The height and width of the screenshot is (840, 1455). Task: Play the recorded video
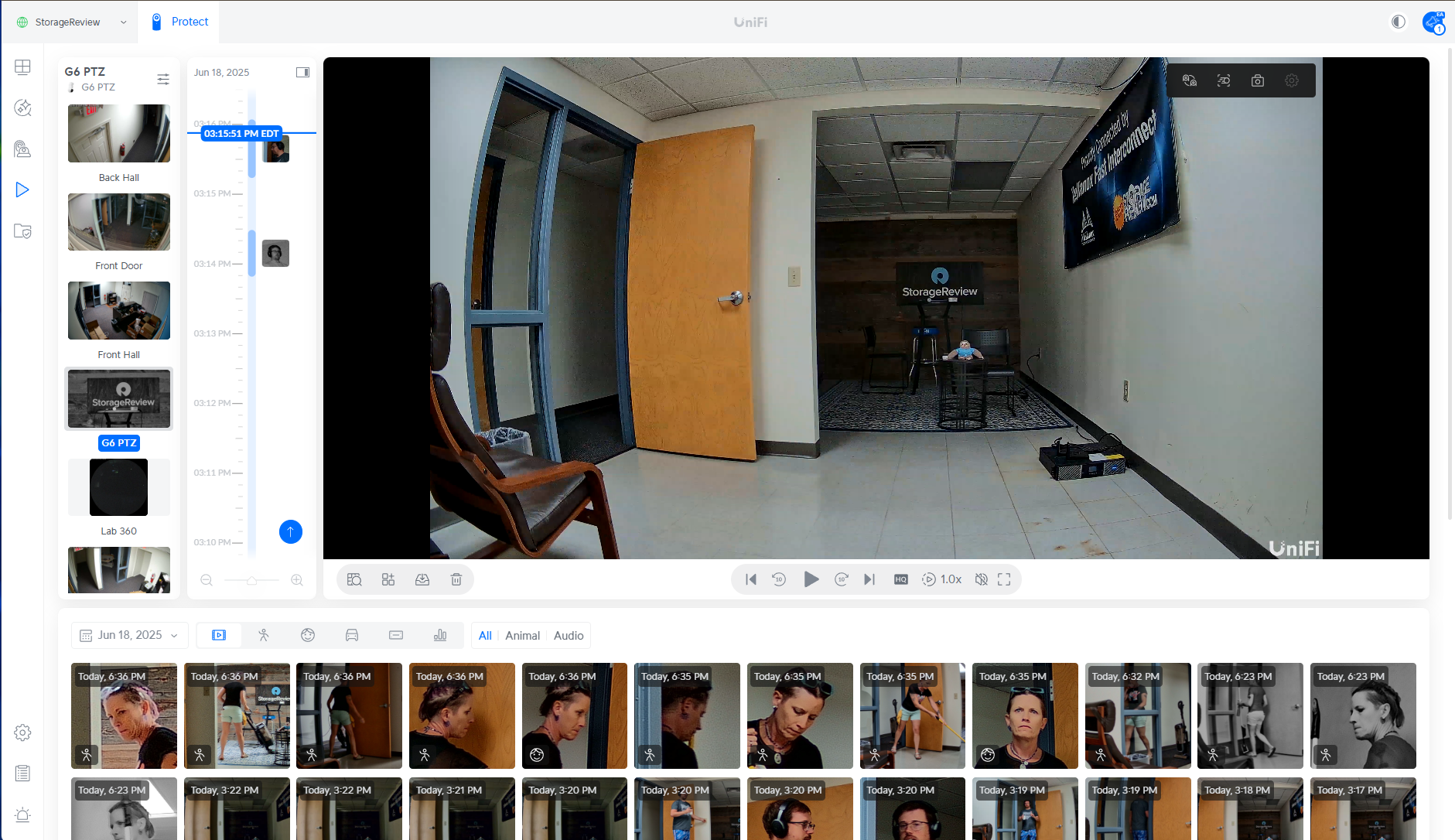[811, 579]
